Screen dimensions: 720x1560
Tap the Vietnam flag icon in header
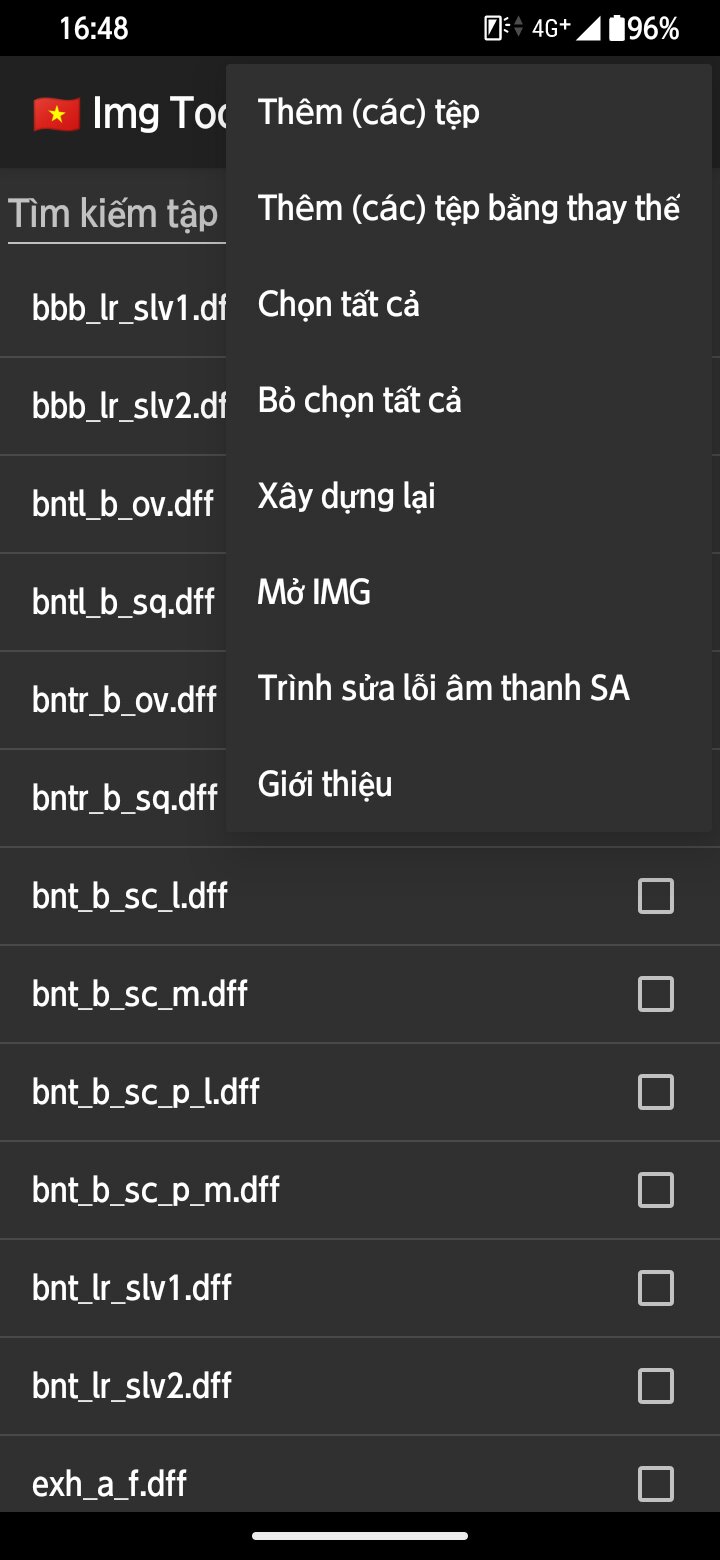coord(56,114)
